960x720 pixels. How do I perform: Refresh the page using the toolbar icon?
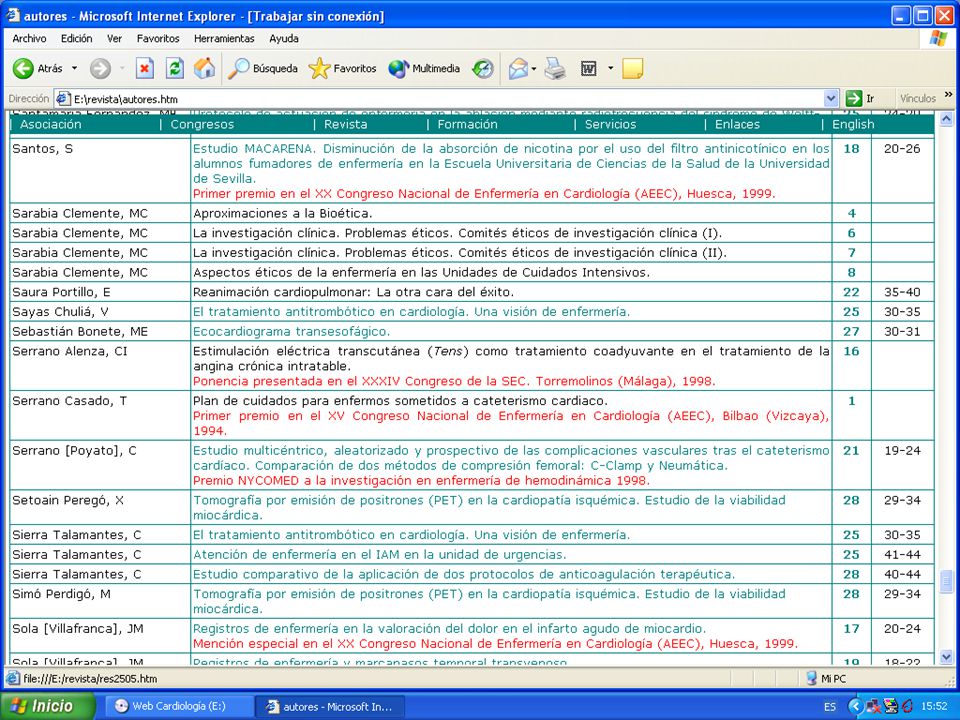click(174, 69)
